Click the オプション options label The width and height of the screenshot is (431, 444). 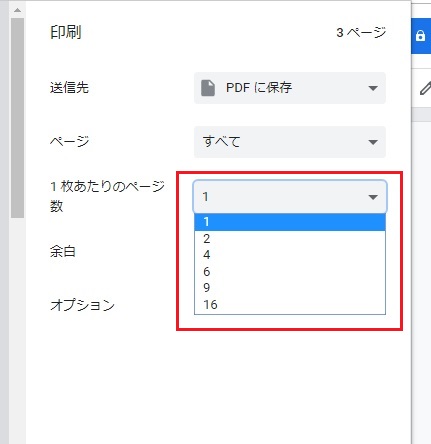pos(82,305)
